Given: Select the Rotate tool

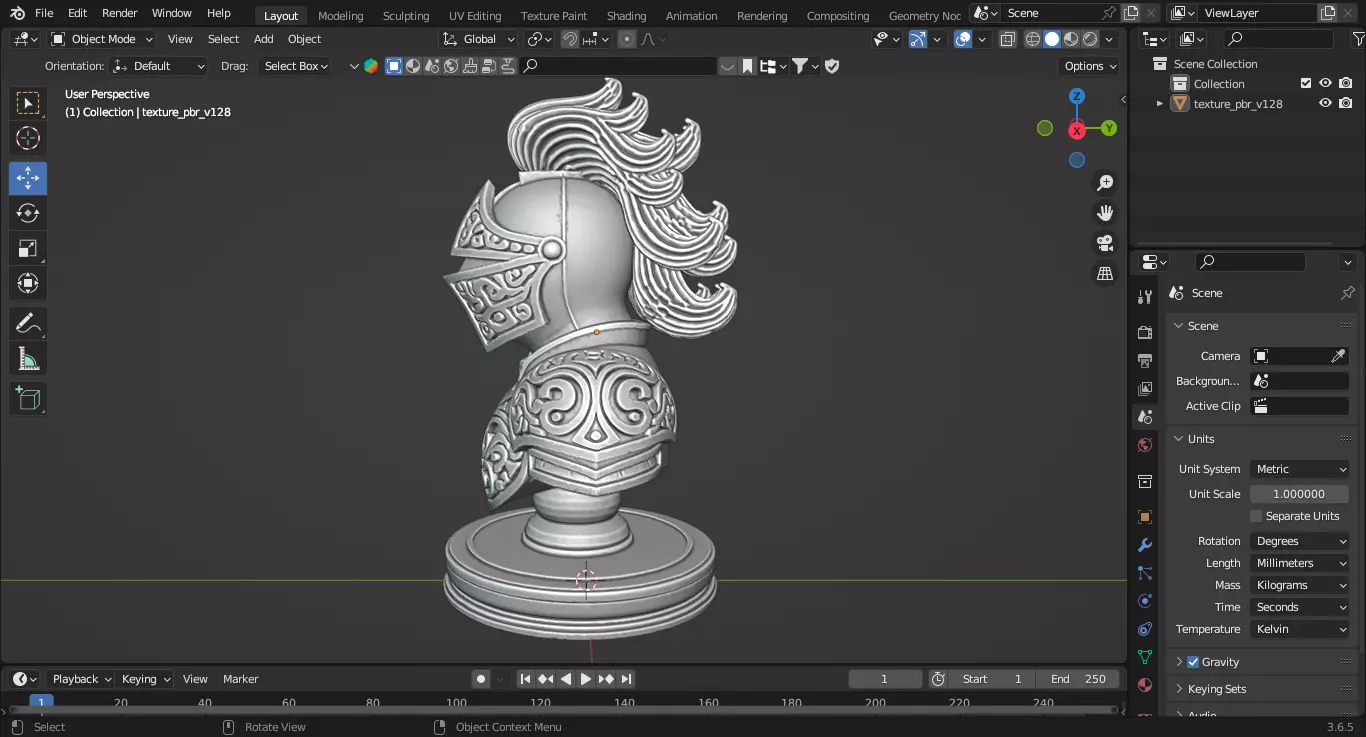Looking at the screenshot, I should pyautogui.click(x=28, y=213).
